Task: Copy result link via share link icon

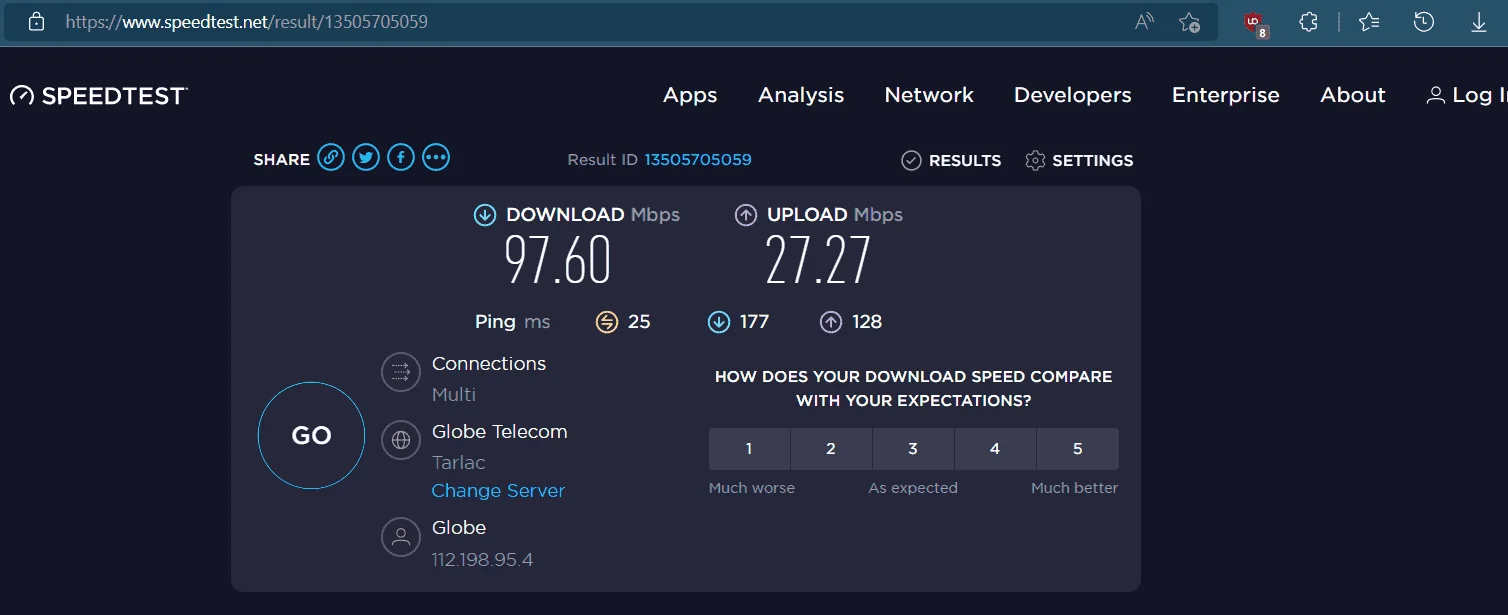Action: click(x=331, y=158)
